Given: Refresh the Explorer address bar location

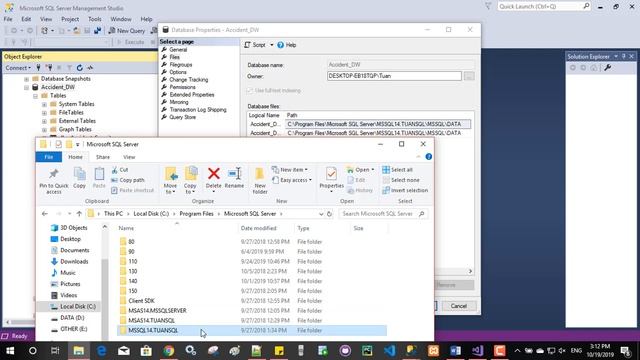Looking at the screenshot, I should point(329,214).
